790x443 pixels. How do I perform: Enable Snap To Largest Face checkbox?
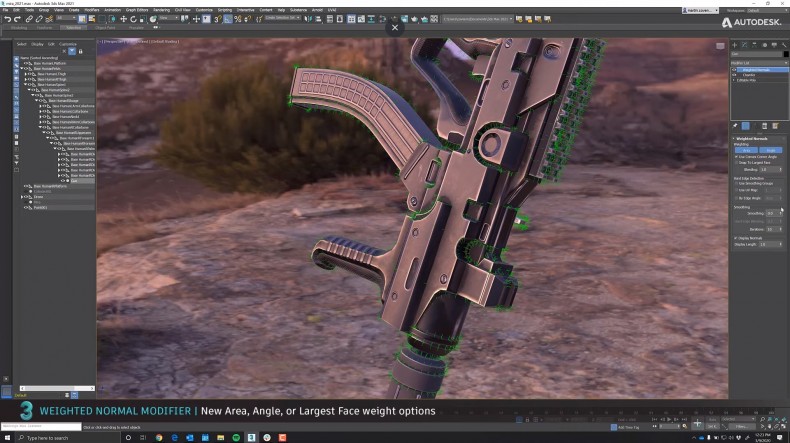(736, 163)
